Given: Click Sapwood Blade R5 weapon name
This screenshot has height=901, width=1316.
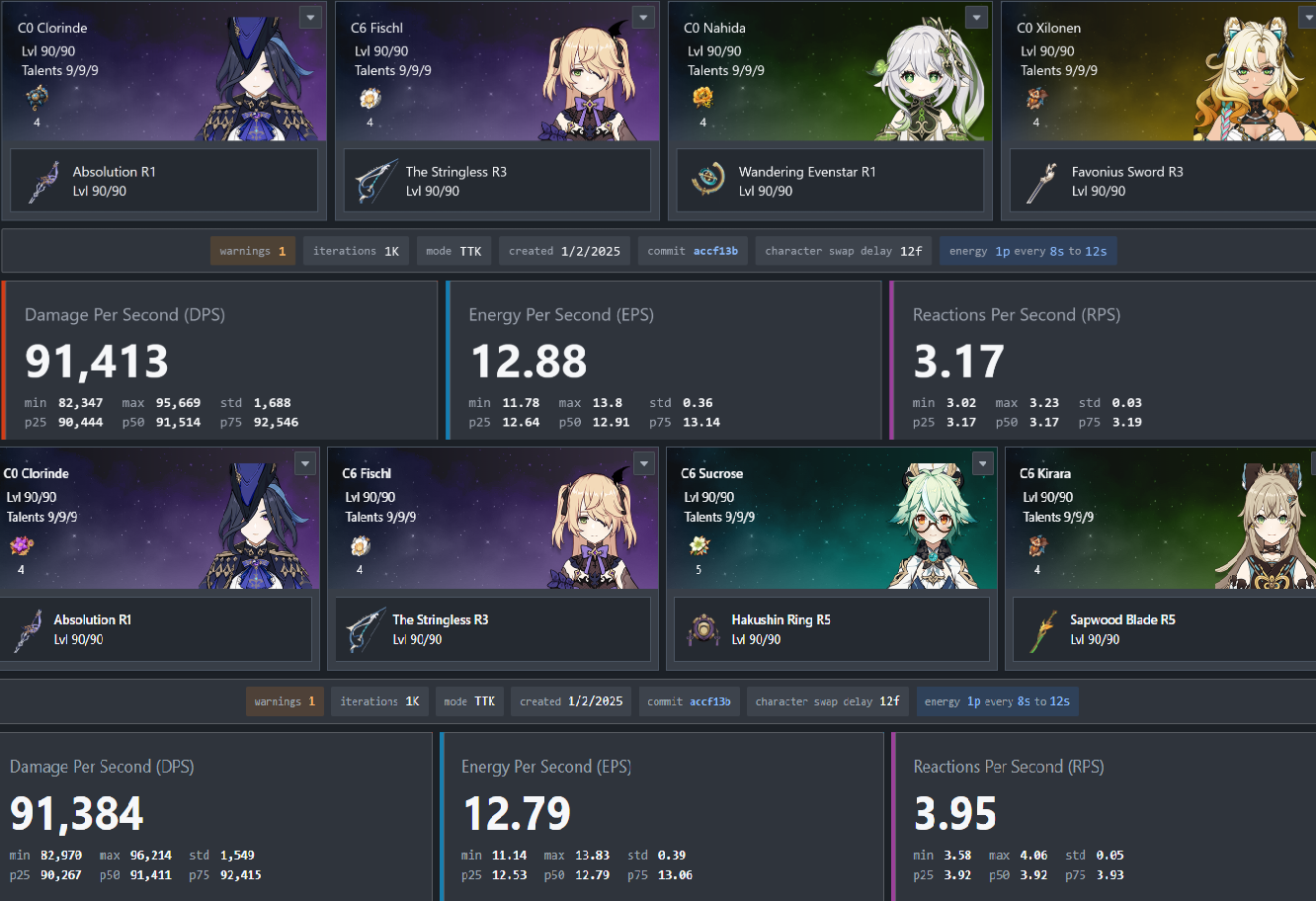Looking at the screenshot, I should click(x=1122, y=620).
